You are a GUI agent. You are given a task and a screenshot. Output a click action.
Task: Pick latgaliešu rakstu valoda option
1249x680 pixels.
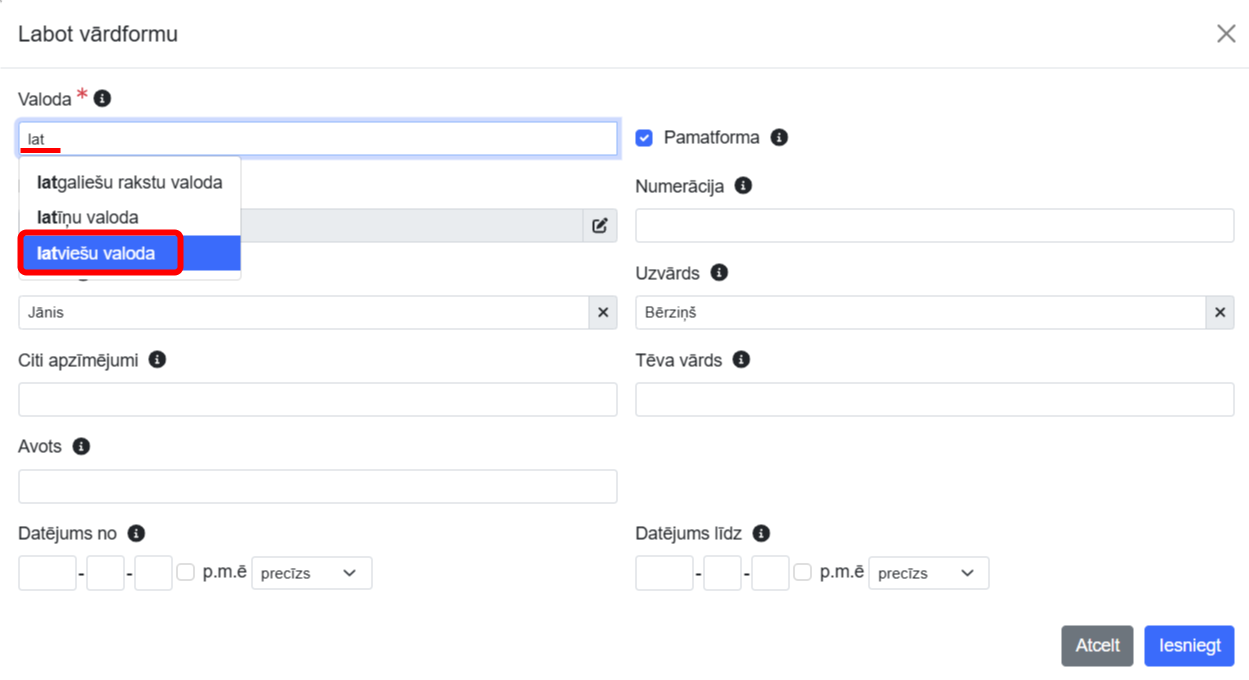129,183
